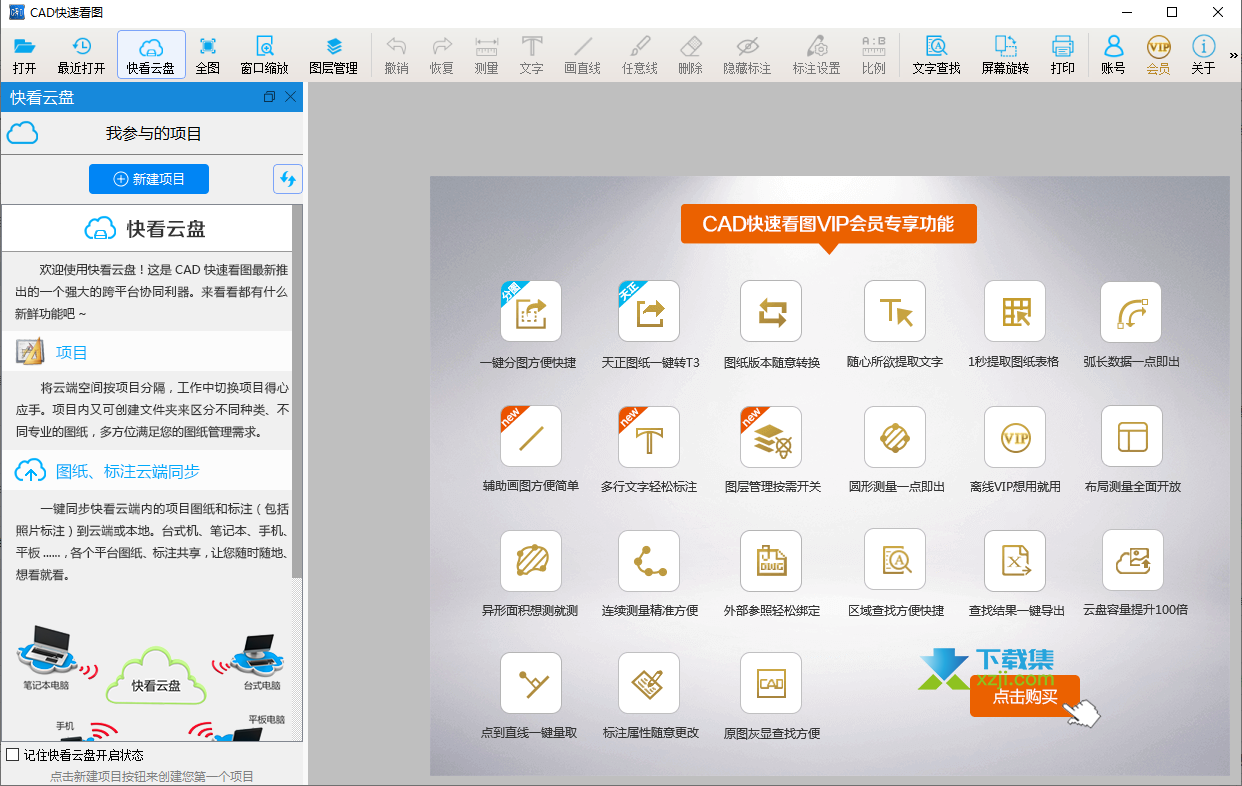
Task: Click the 区域查找方便快捷 feature icon
Action: click(895, 560)
